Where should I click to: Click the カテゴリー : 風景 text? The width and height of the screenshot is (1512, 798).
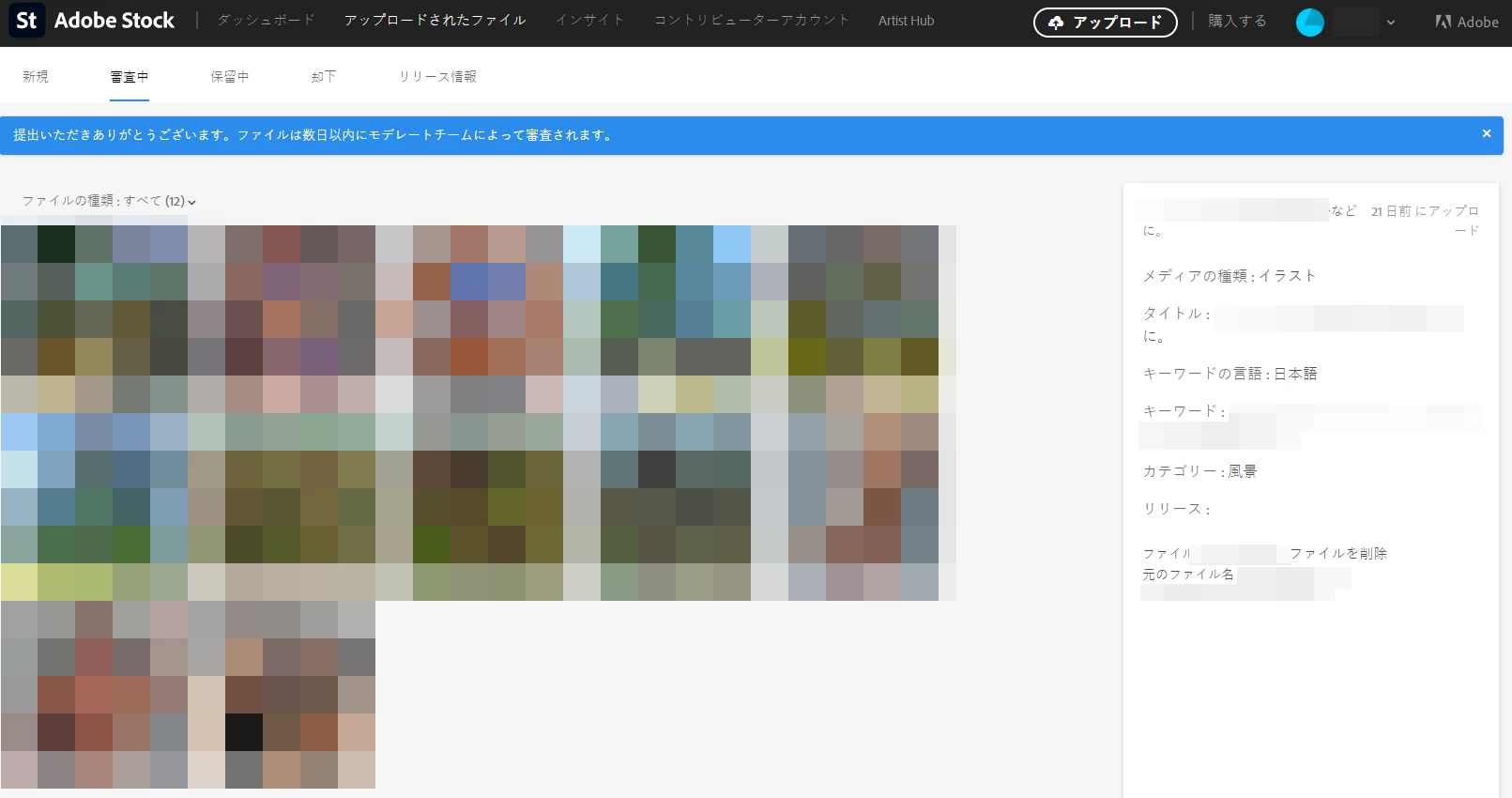click(1199, 471)
